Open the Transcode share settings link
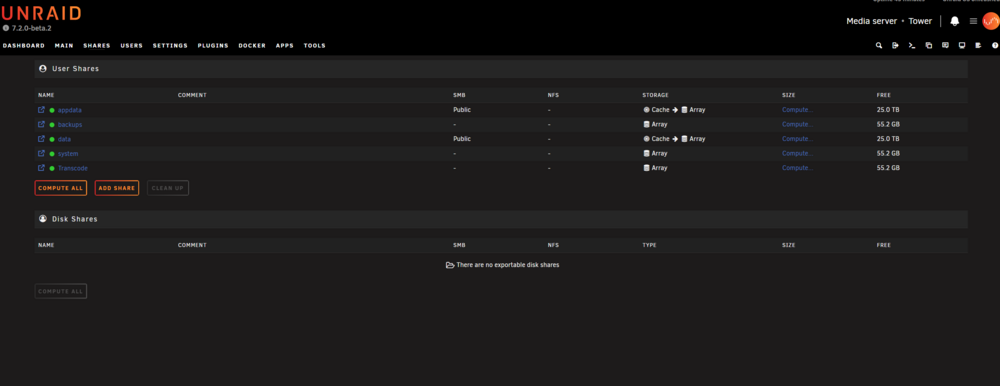Screen dimensions: 1000x386 tap(73, 168)
